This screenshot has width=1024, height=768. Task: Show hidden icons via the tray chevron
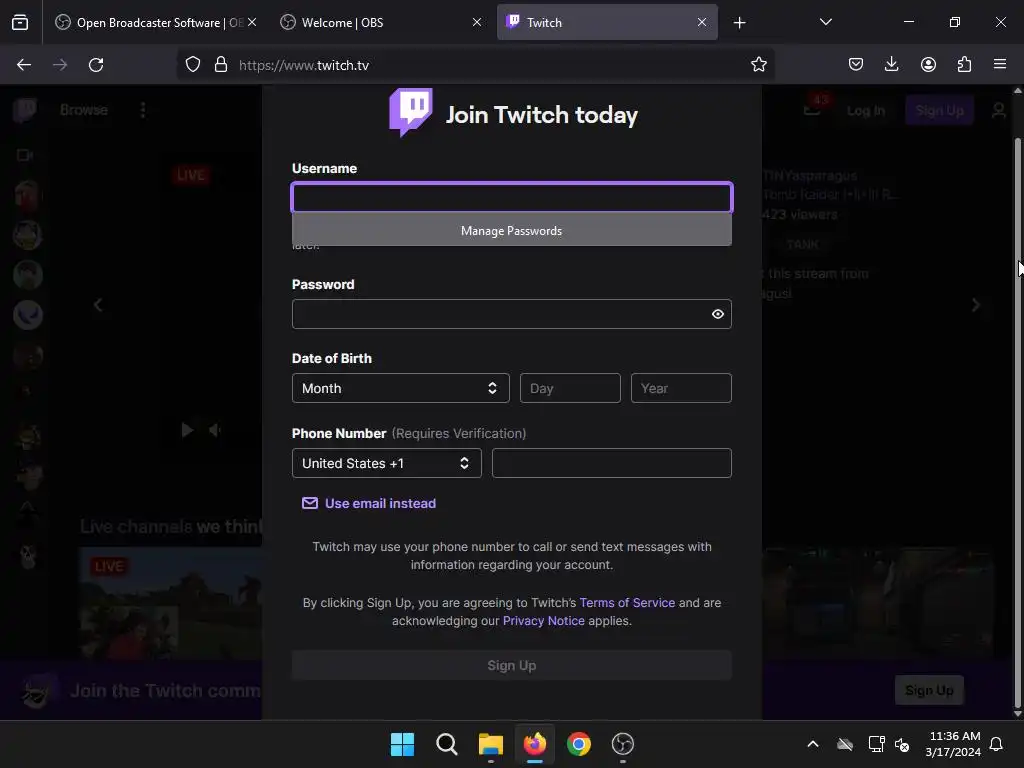click(x=813, y=744)
